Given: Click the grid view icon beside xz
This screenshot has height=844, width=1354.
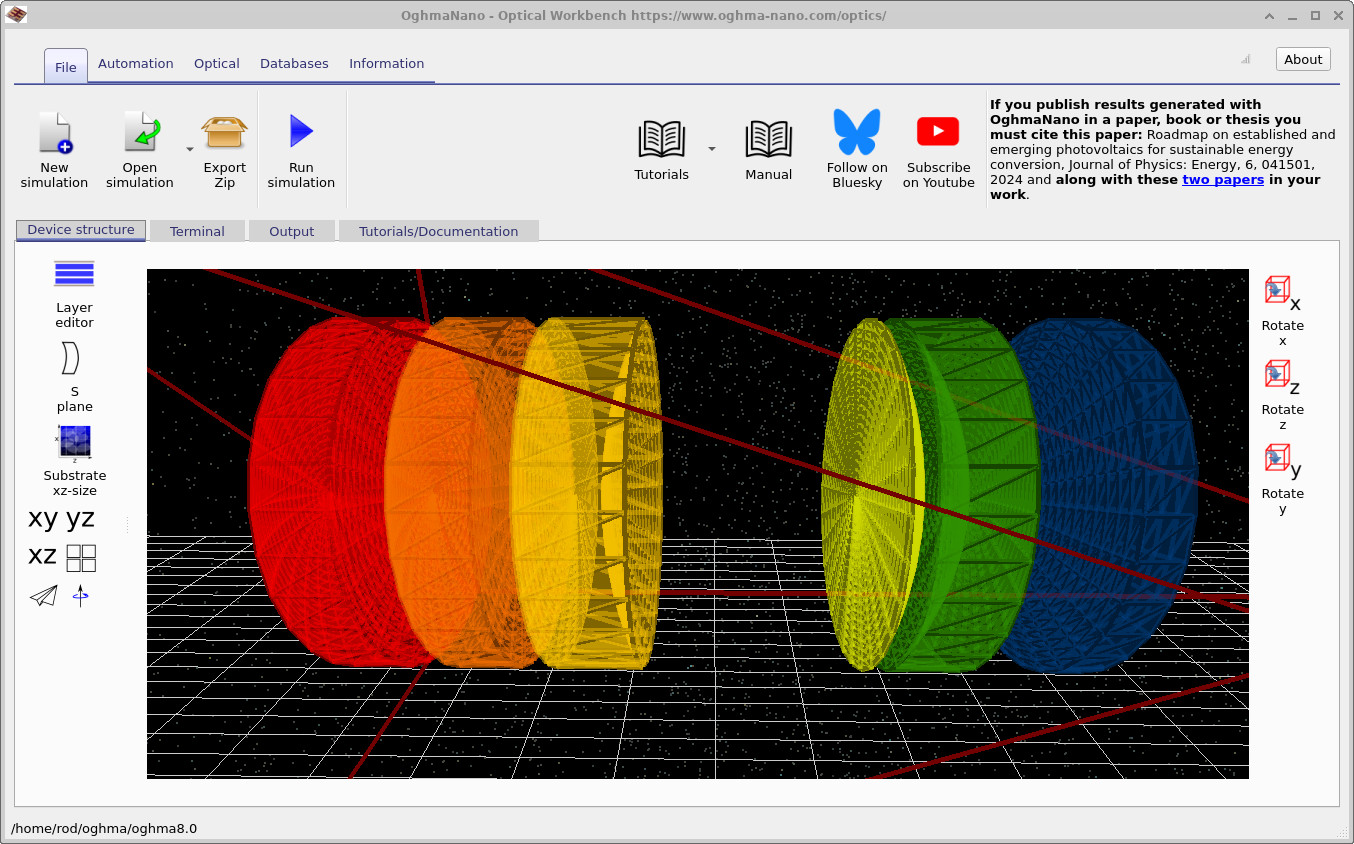Looking at the screenshot, I should [80, 557].
